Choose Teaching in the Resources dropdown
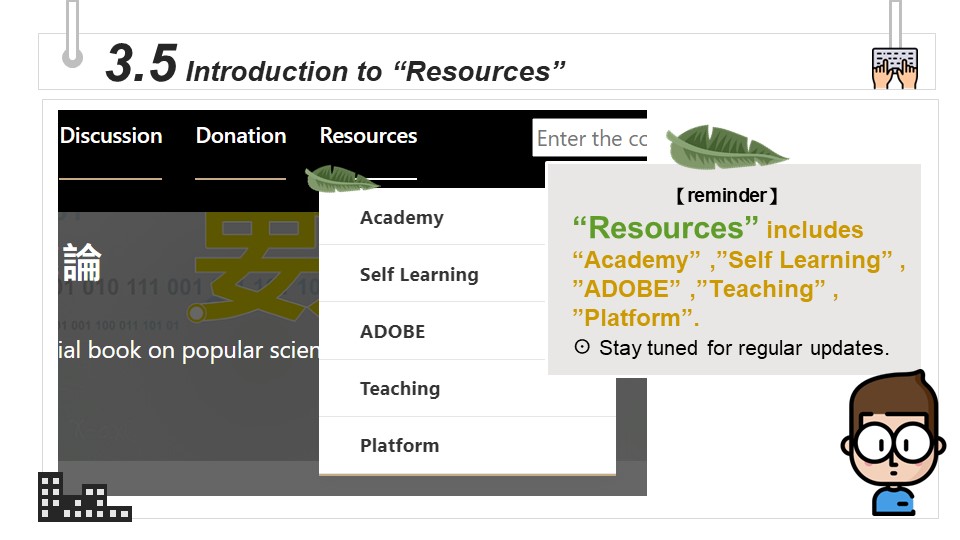Screen dimensions: 960x540 point(400,389)
